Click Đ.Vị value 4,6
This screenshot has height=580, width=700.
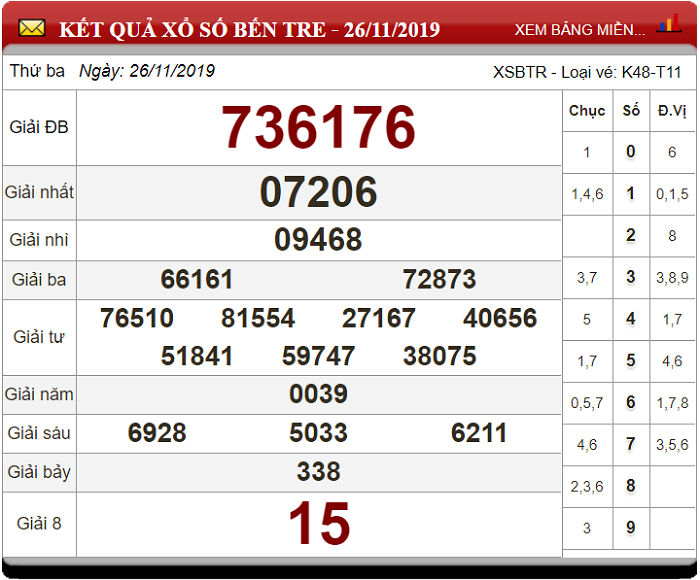pyautogui.click(x=672, y=361)
